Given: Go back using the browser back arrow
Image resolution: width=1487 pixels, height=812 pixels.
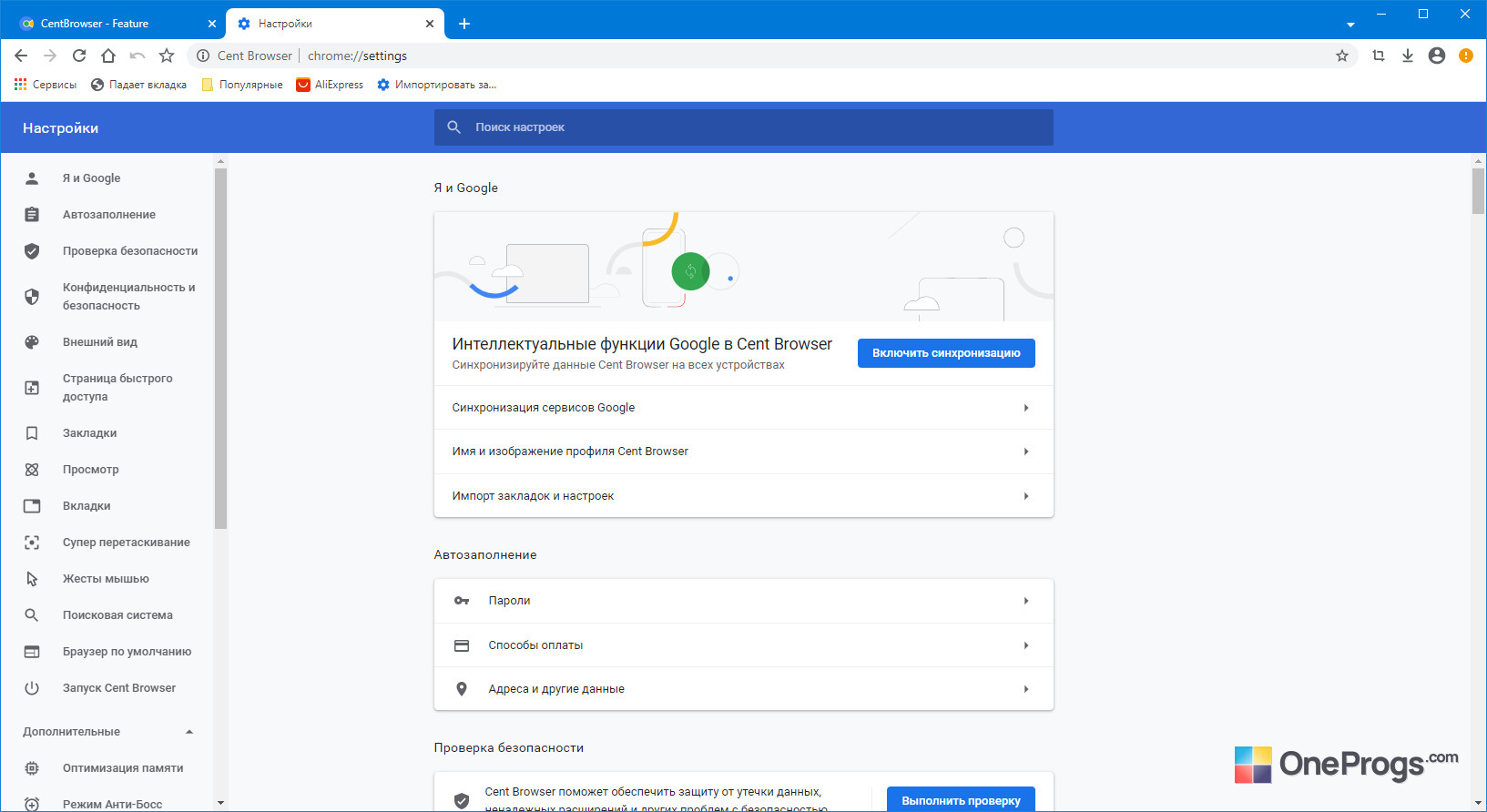Looking at the screenshot, I should pyautogui.click(x=21, y=56).
